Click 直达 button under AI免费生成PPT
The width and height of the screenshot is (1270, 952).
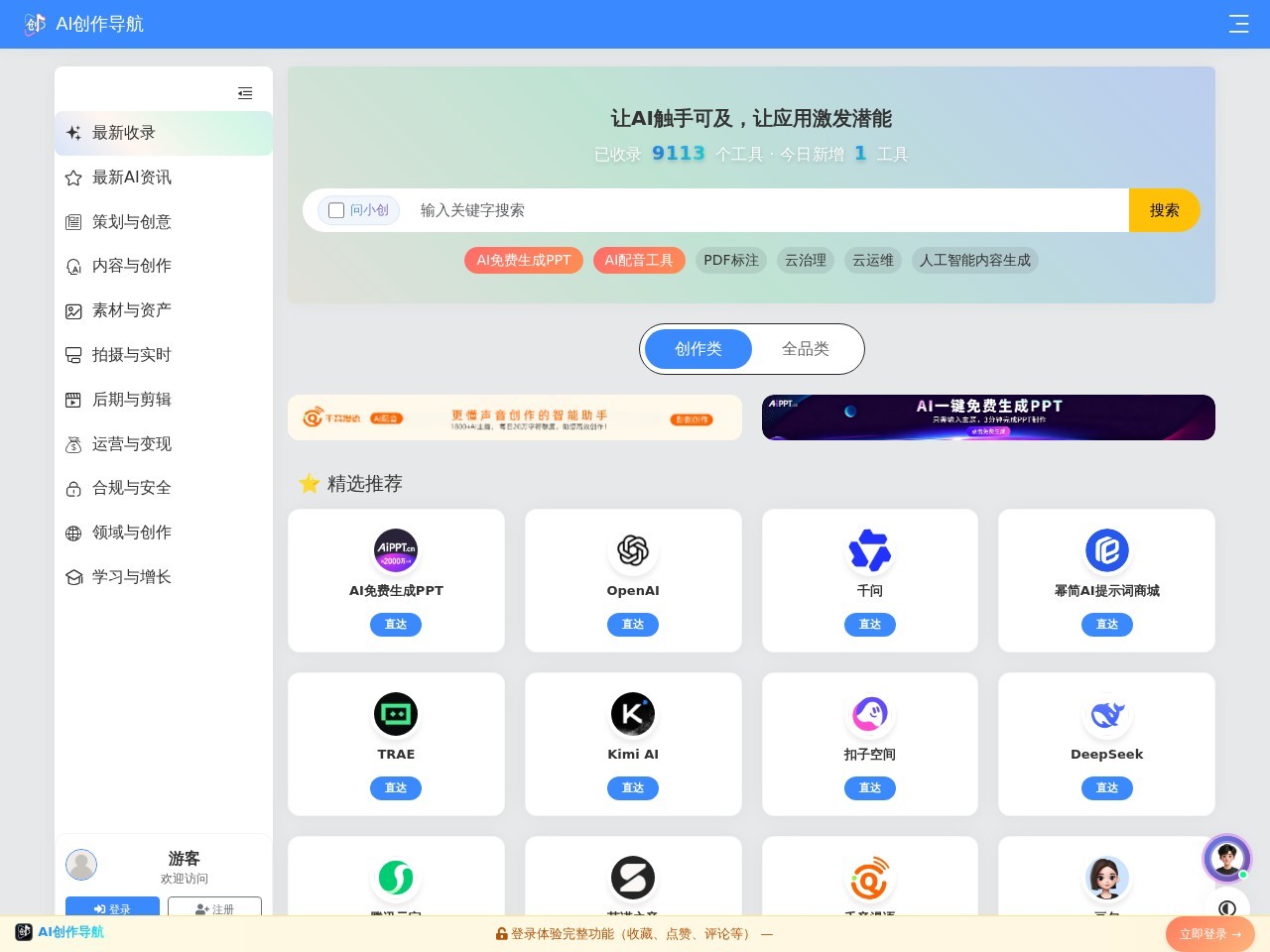click(x=396, y=625)
